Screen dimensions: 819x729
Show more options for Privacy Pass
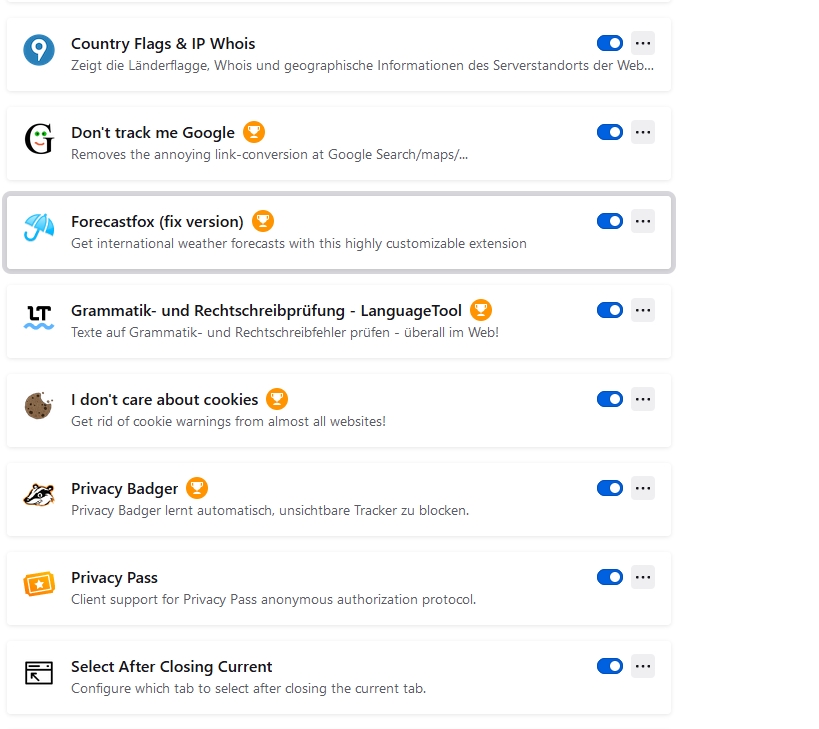click(643, 577)
